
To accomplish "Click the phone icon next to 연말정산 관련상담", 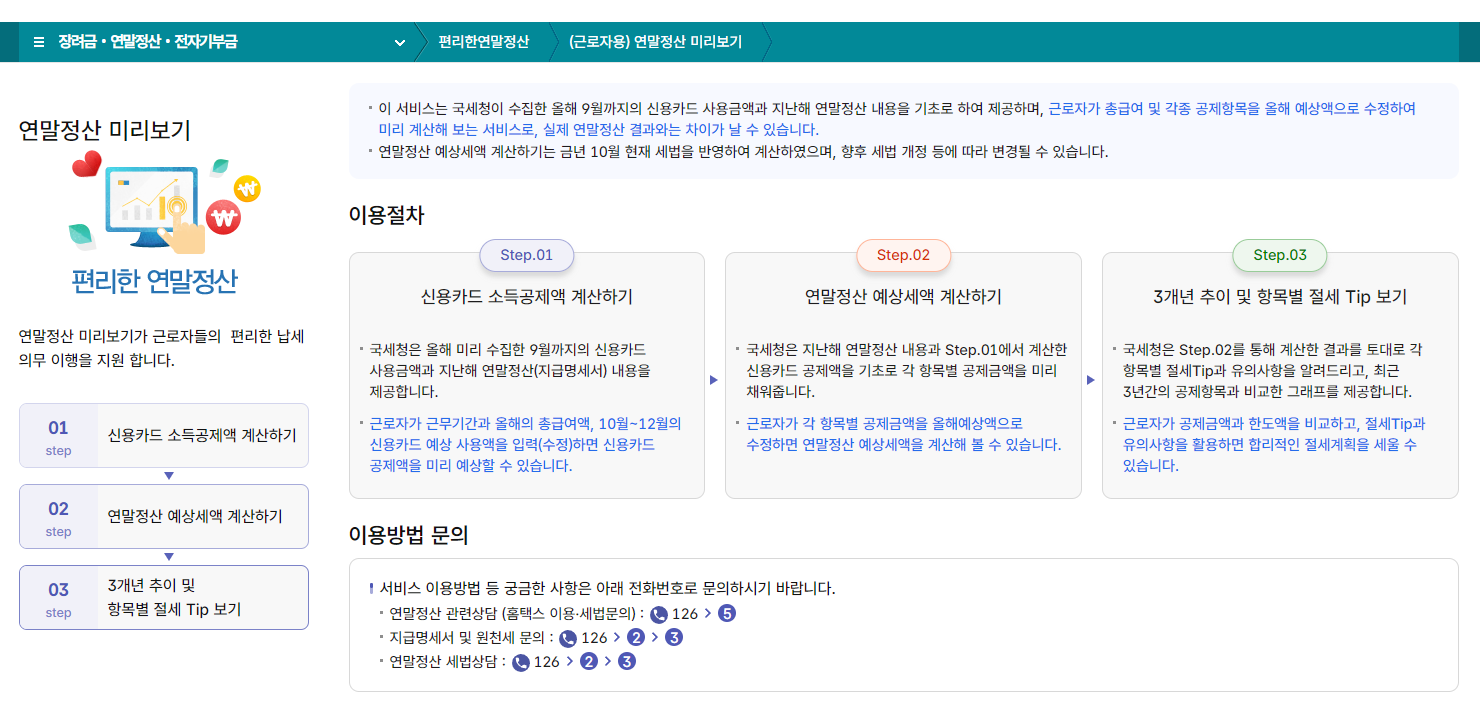I will (x=659, y=613).
